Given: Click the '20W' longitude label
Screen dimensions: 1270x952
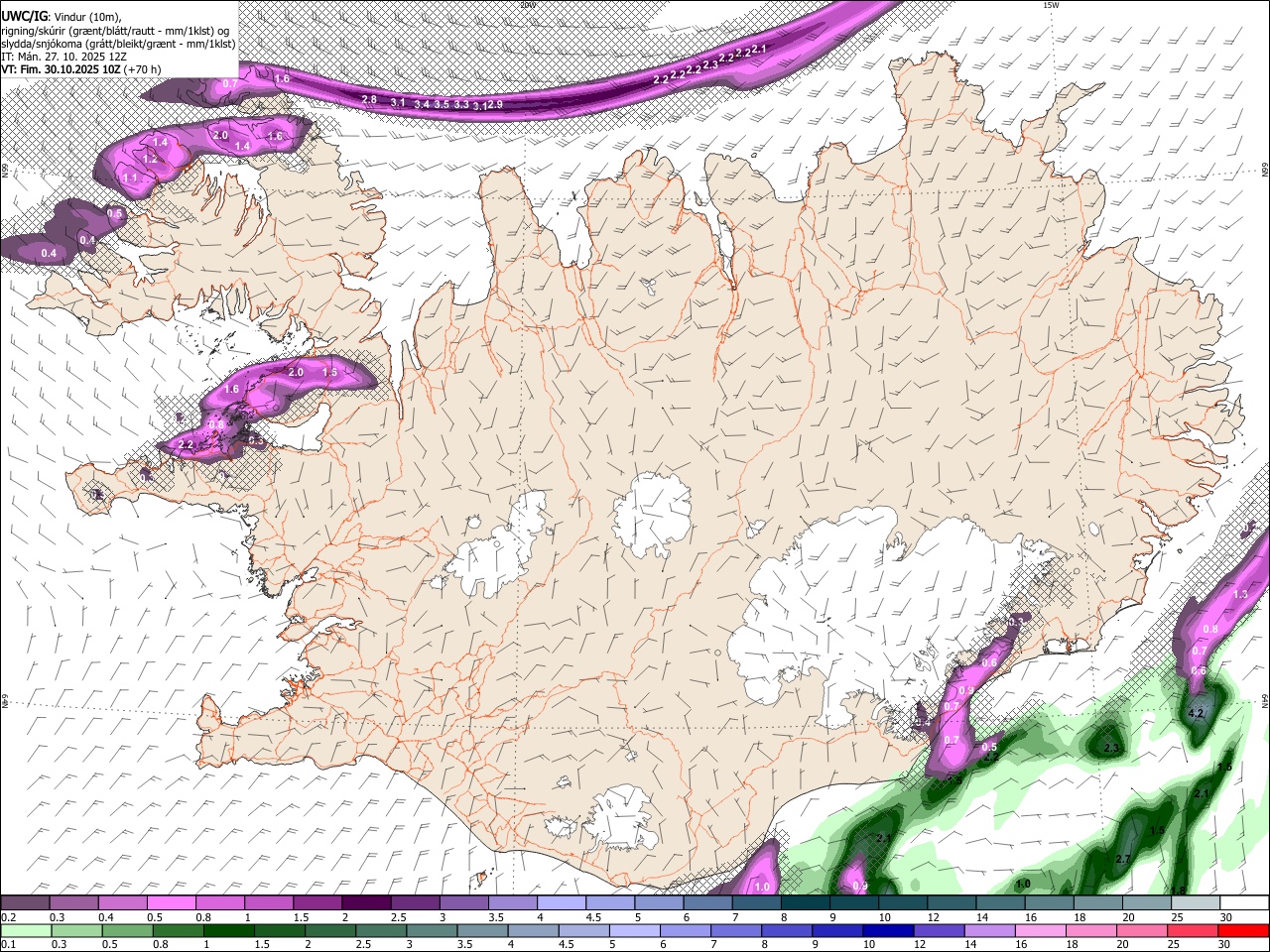Looking at the screenshot, I should tap(527, 5).
